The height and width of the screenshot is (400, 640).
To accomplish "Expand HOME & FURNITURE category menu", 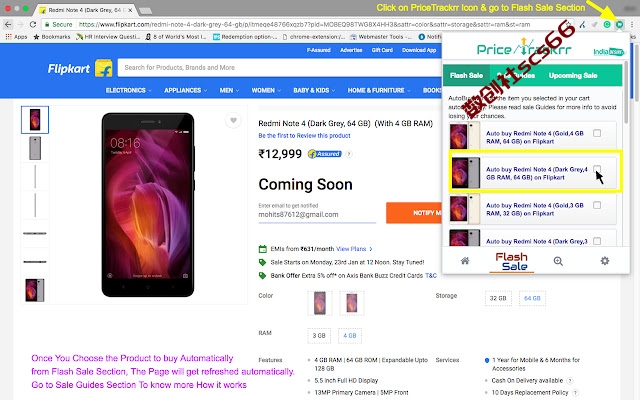I will click(x=378, y=90).
